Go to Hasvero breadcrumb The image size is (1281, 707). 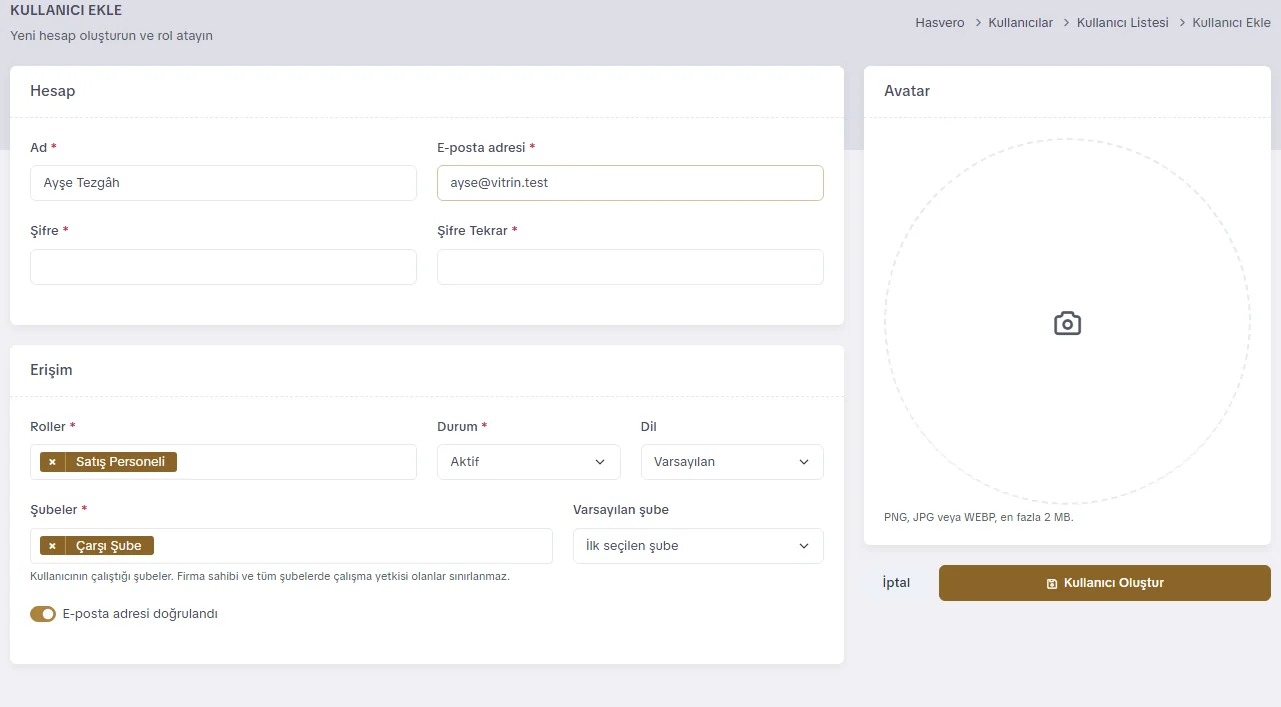tap(940, 22)
